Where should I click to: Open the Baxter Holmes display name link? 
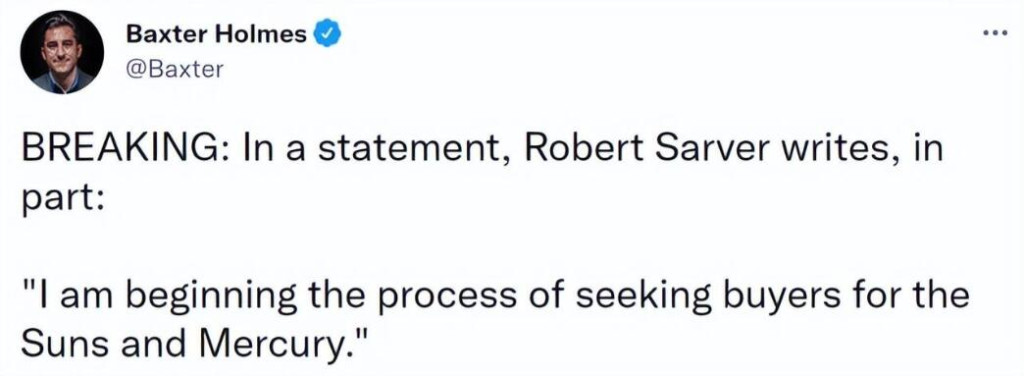pyautogui.click(x=216, y=34)
